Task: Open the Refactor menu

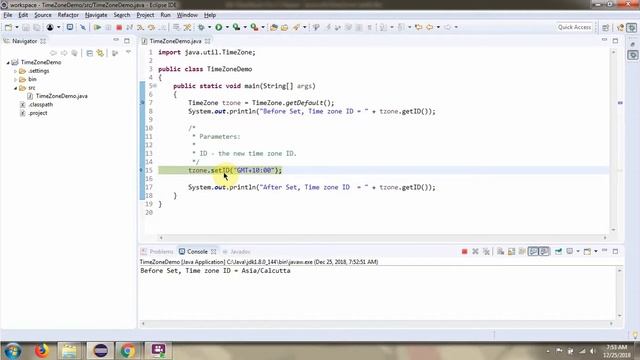Action: tap(68, 15)
